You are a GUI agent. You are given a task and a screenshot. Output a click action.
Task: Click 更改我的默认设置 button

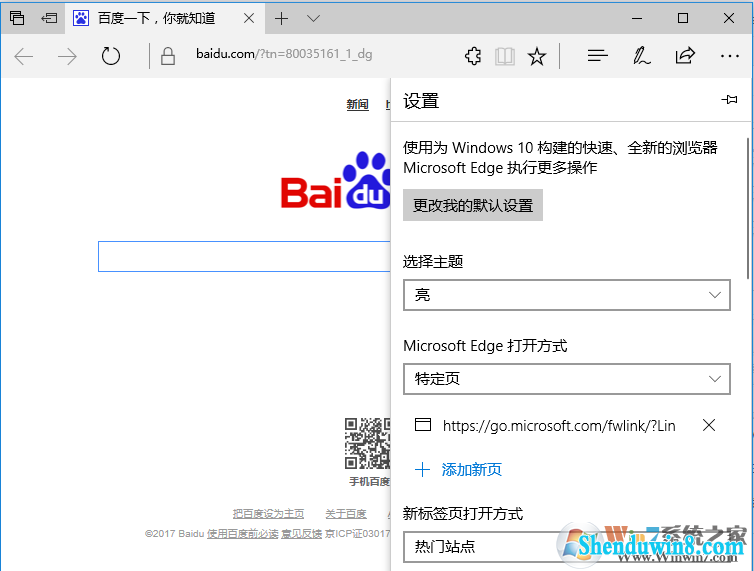click(473, 205)
